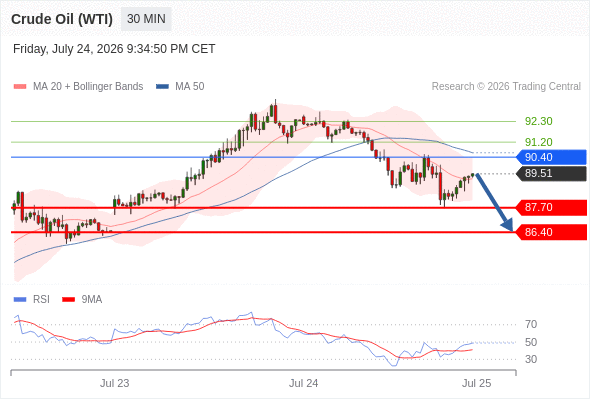Viewport: 590px width, 400px height.
Task: Click the Crude Oil (WTI) title
Action: click(x=62, y=19)
